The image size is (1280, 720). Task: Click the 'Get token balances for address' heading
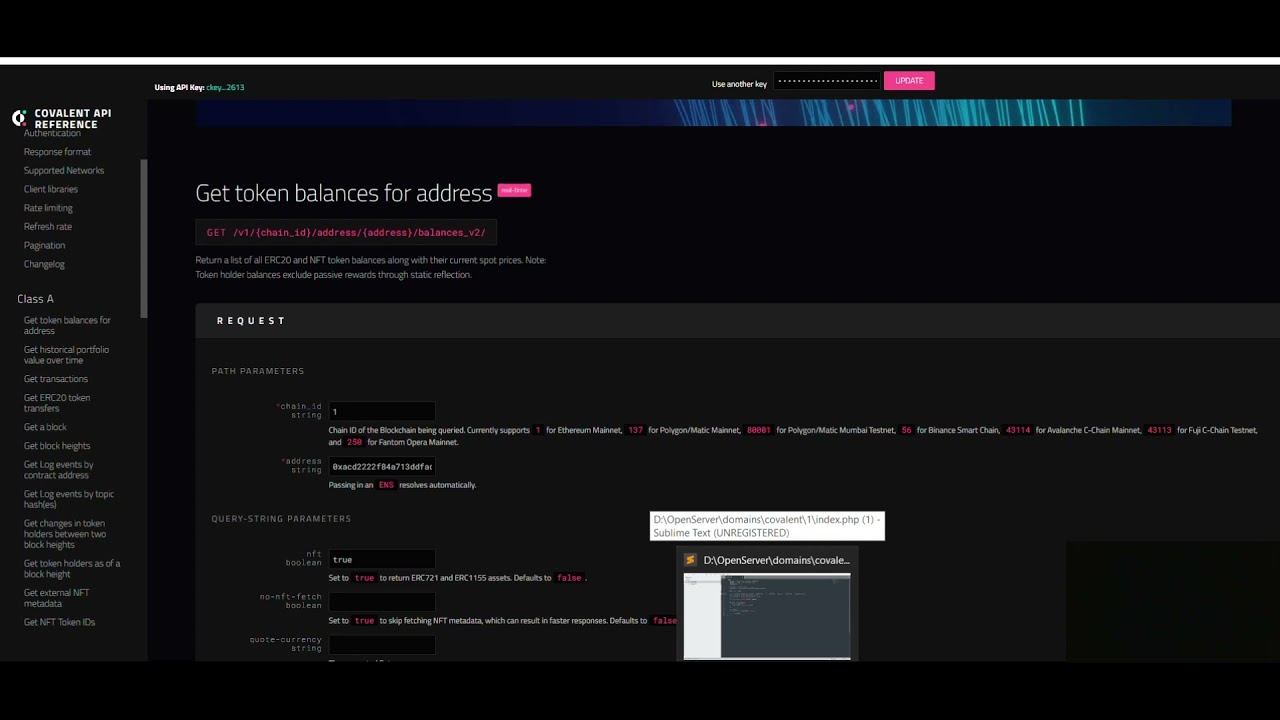point(344,192)
